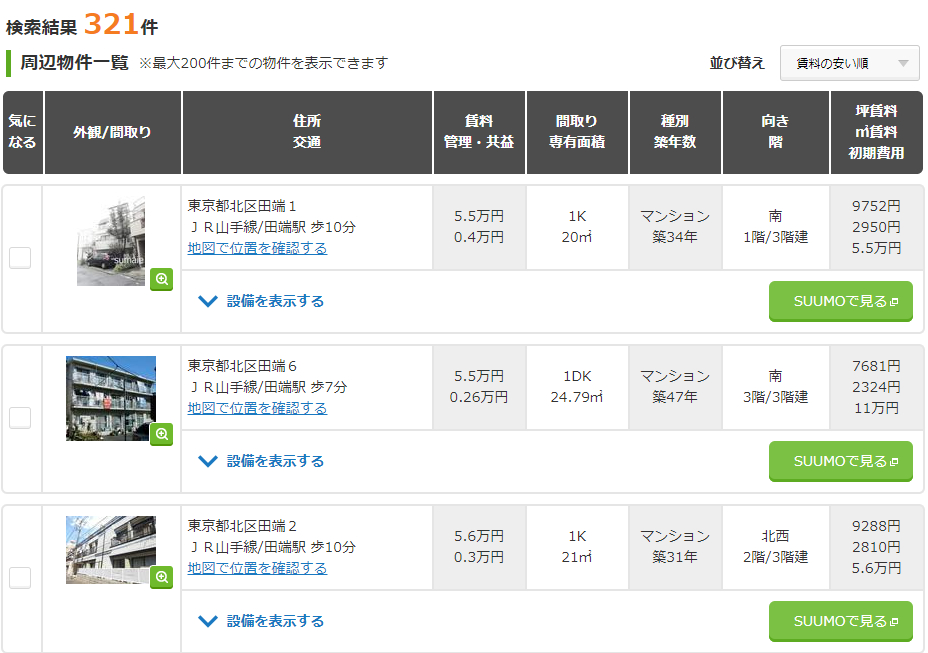
Task: Click the green SUUMOで見る button, first listing
Action: [840, 301]
